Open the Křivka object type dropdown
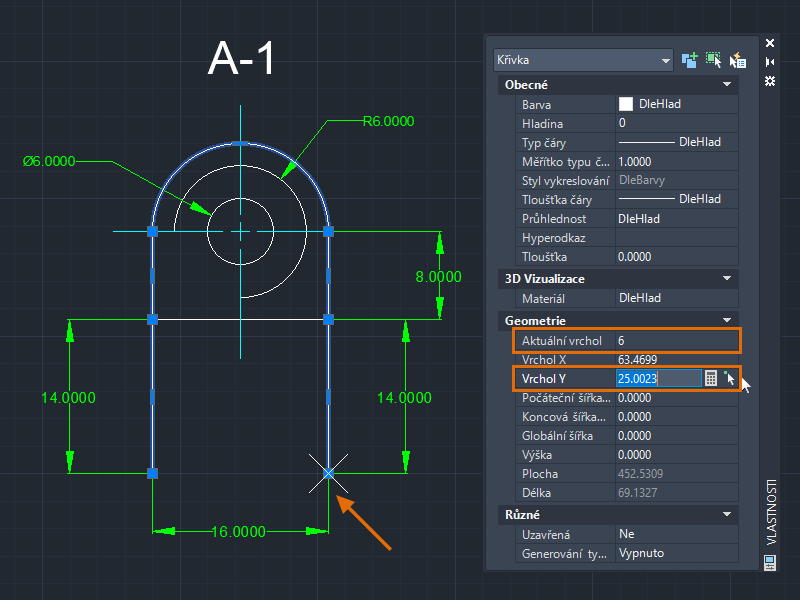Image resolution: width=800 pixels, height=600 pixels. click(x=583, y=60)
